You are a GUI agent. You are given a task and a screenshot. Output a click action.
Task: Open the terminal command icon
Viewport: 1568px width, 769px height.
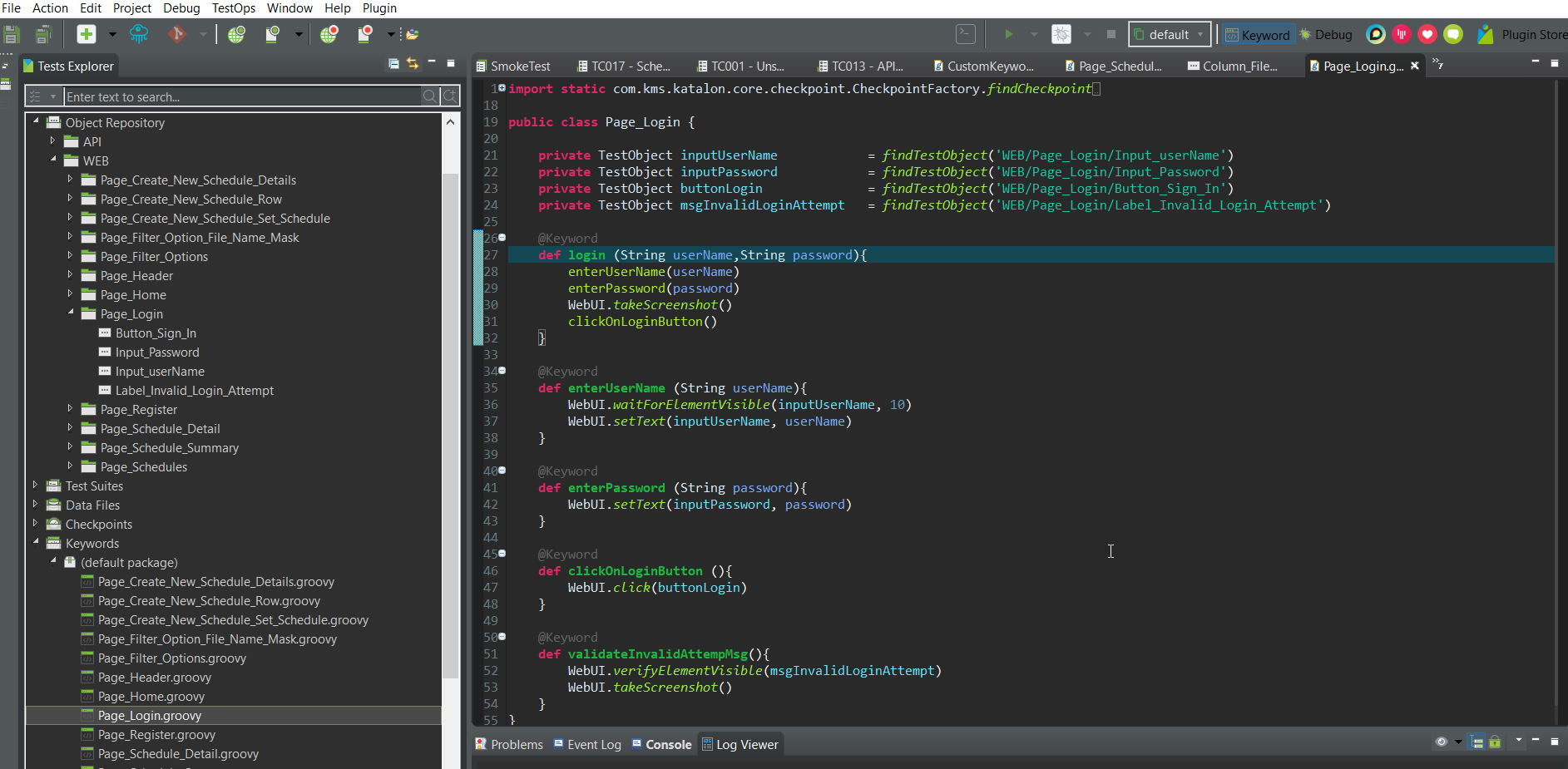pos(965,34)
